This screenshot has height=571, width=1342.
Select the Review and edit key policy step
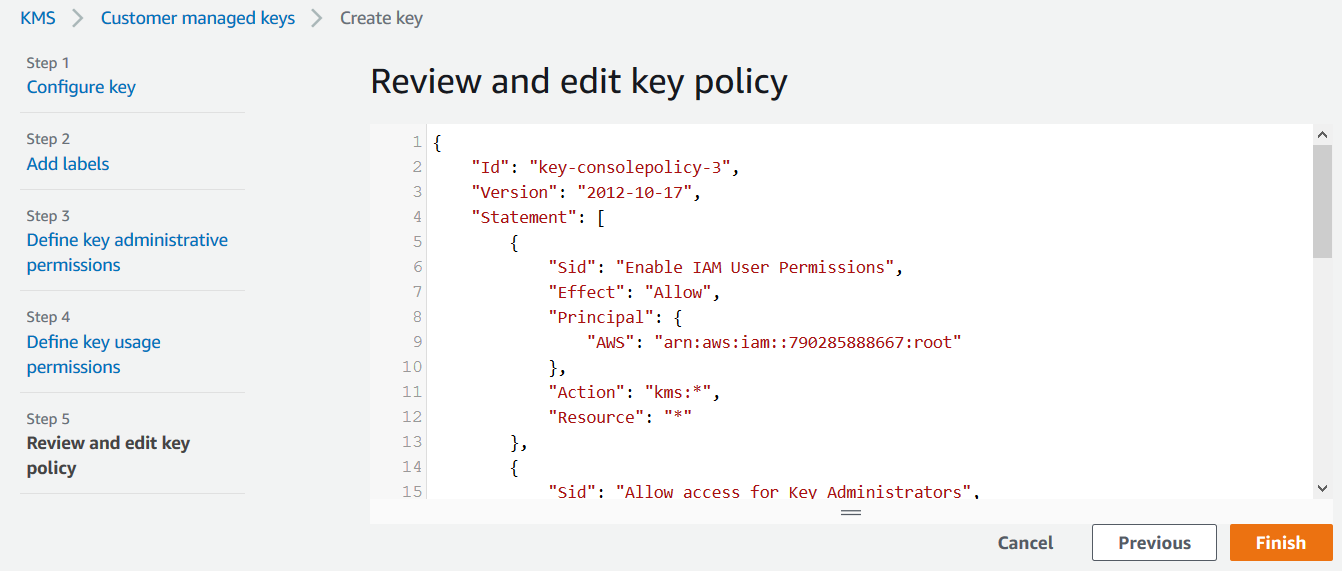[108, 455]
